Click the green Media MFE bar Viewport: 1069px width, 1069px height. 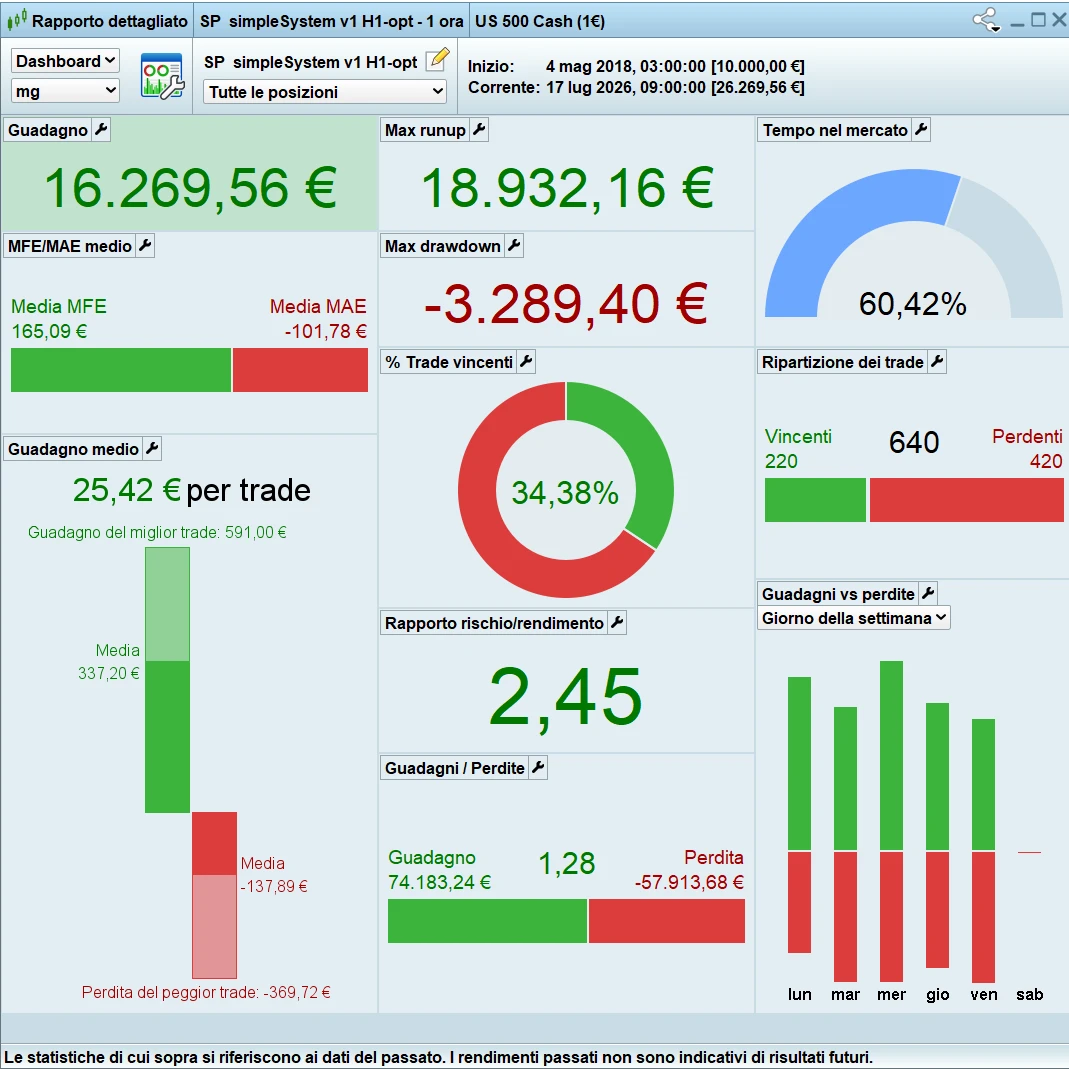coord(121,370)
